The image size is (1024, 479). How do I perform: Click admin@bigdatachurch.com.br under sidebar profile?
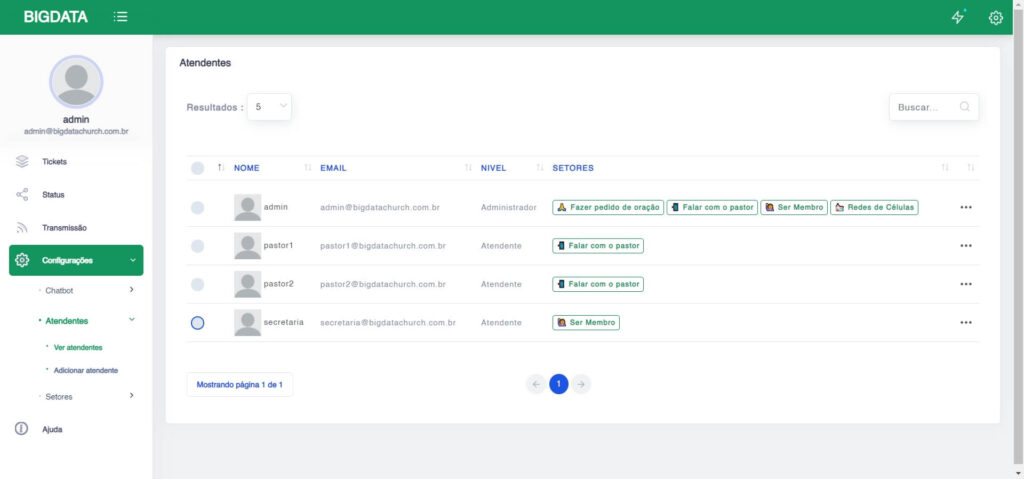coord(76,131)
